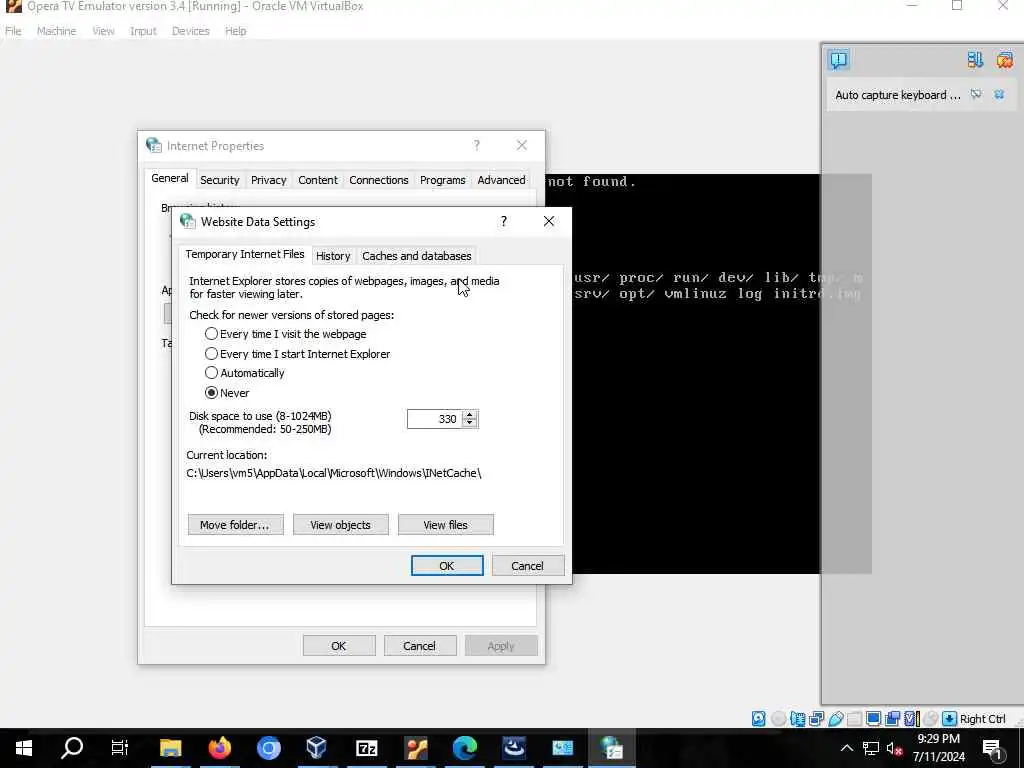Increase disk space value with up arrow
Image resolution: width=1024 pixels, height=768 pixels.
click(x=470, y=415)
